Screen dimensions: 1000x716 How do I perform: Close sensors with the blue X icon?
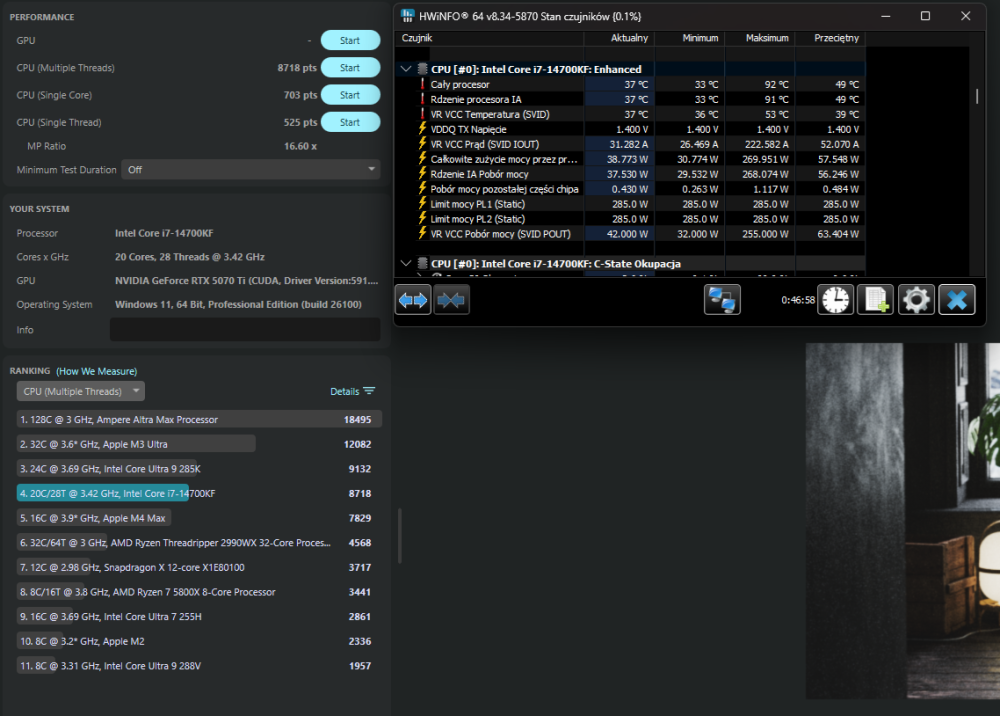tap(957, 300)
